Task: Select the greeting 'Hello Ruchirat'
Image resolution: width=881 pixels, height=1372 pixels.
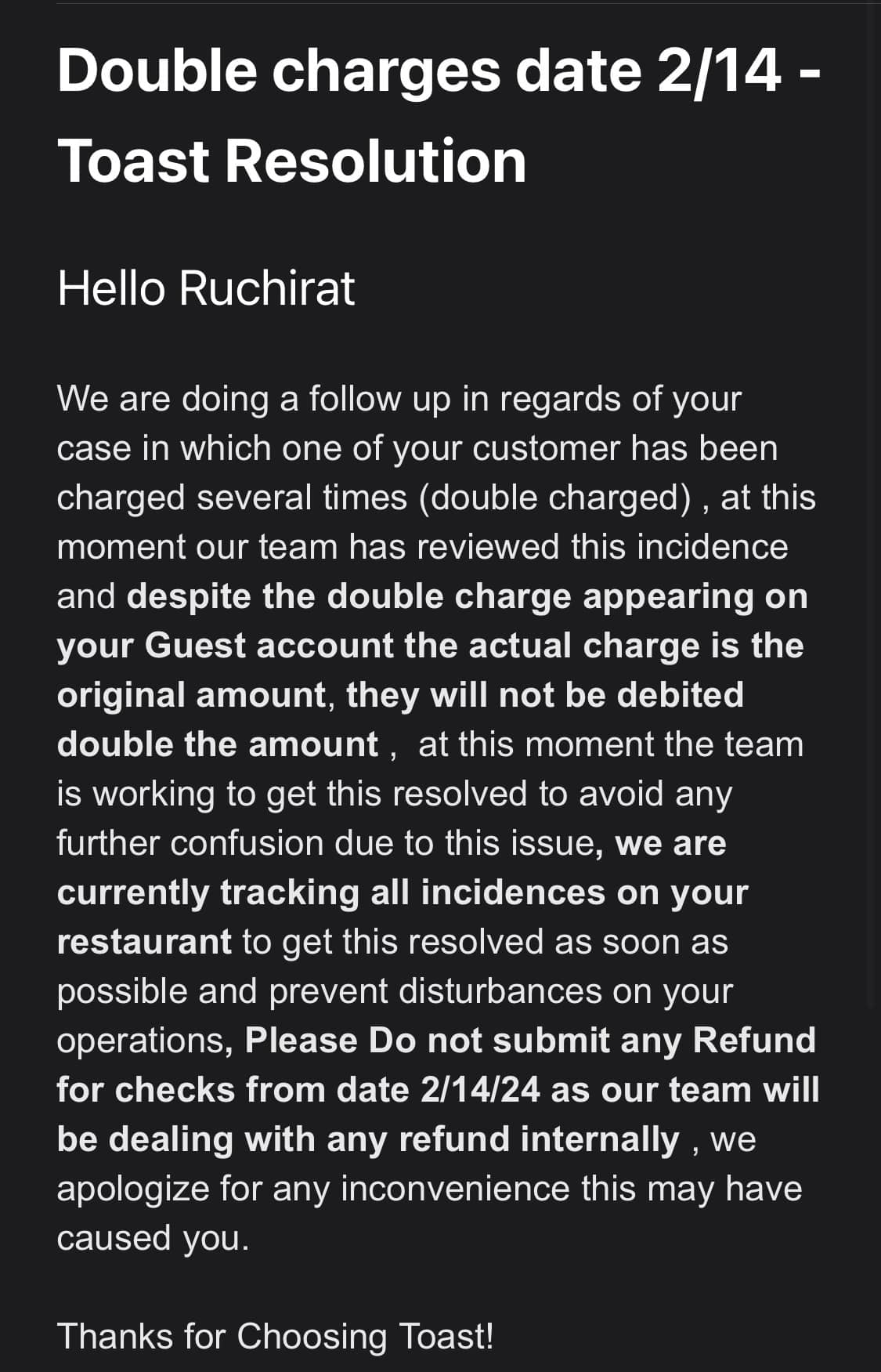Action: (206, 288)
